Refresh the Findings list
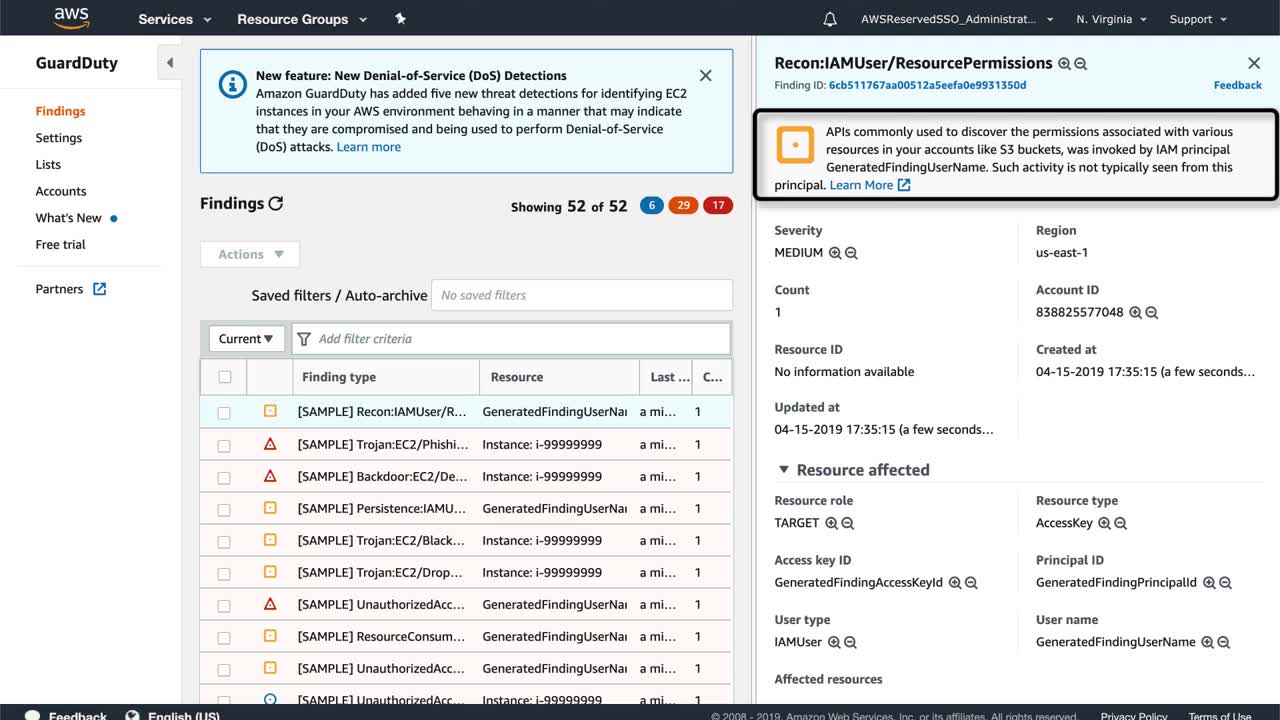The width and height of the screenshot is (1280, 720). click(276, 203)
